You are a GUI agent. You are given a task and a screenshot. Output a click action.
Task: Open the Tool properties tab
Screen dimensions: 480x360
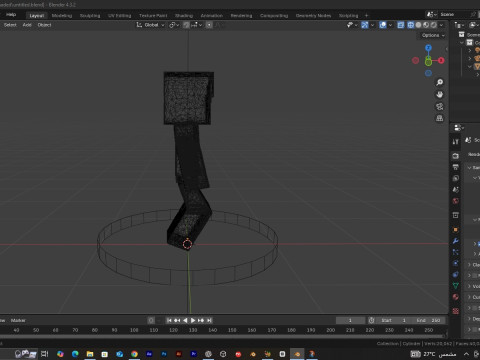pos(456,142)
